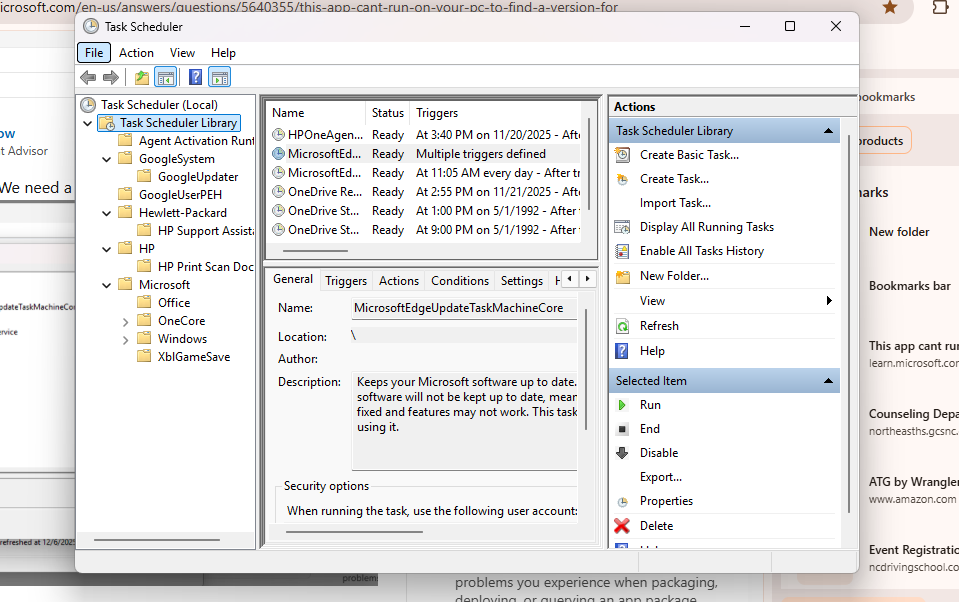Click the GoogleUpdater folder icon
Viewport: 959px width, 602px height.
pos(144,177)
